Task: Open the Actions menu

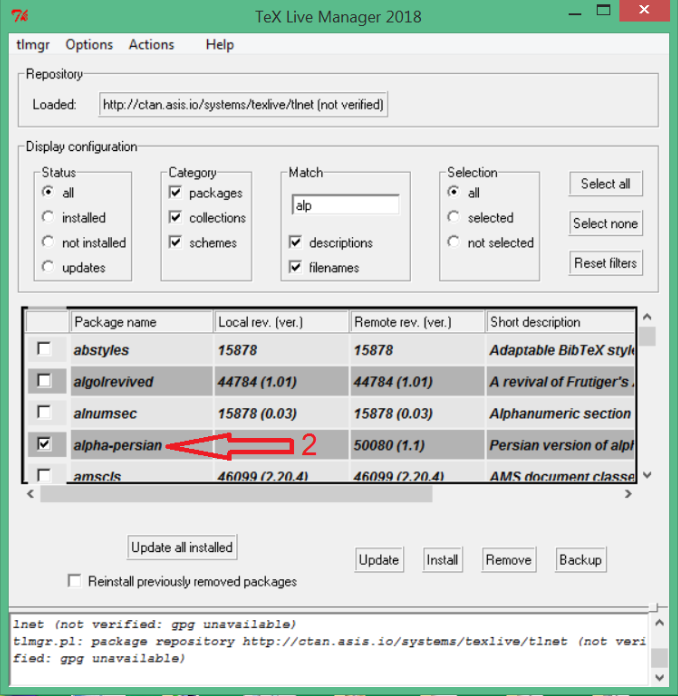Action: pos(151,44)
